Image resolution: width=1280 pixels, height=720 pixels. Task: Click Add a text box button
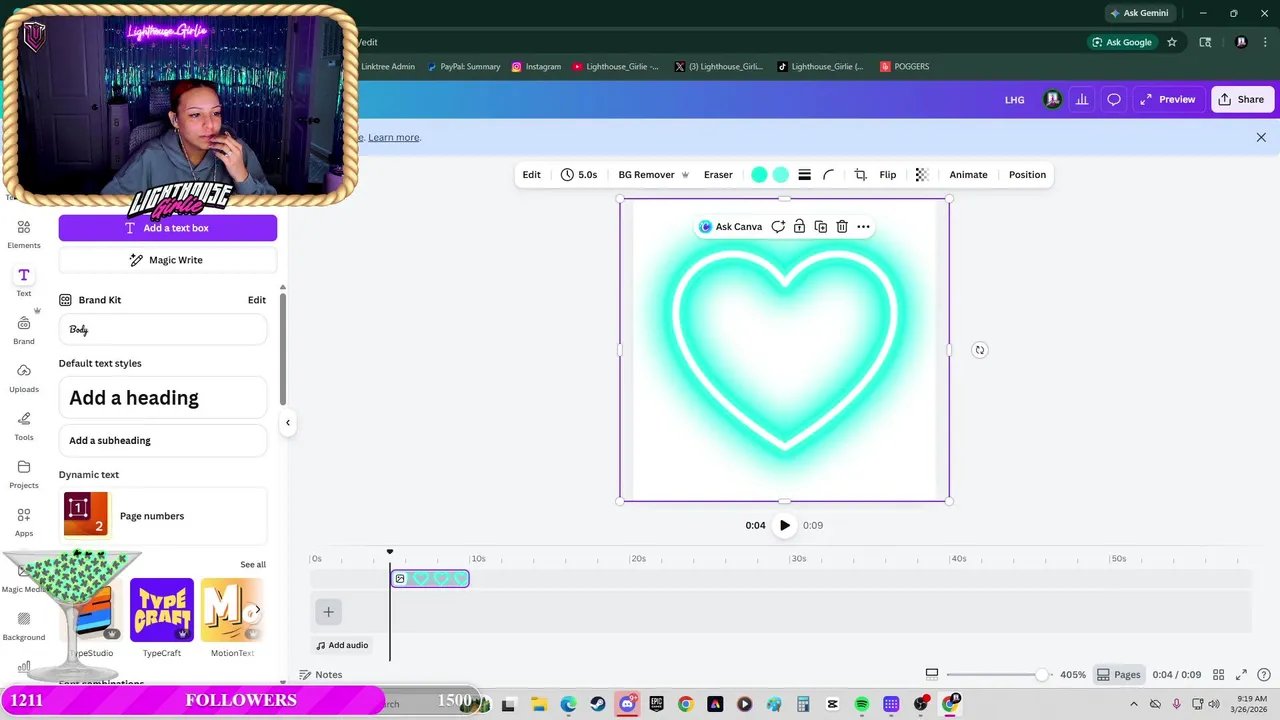(168, 228)
